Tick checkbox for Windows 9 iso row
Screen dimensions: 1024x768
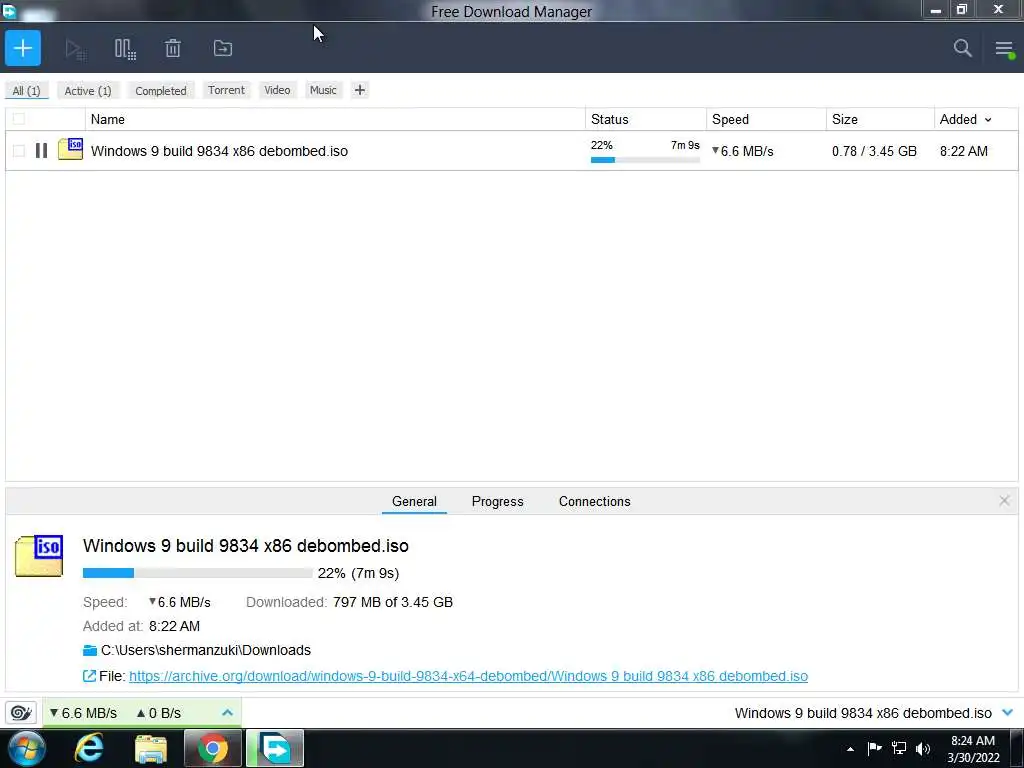pos(19,151)
